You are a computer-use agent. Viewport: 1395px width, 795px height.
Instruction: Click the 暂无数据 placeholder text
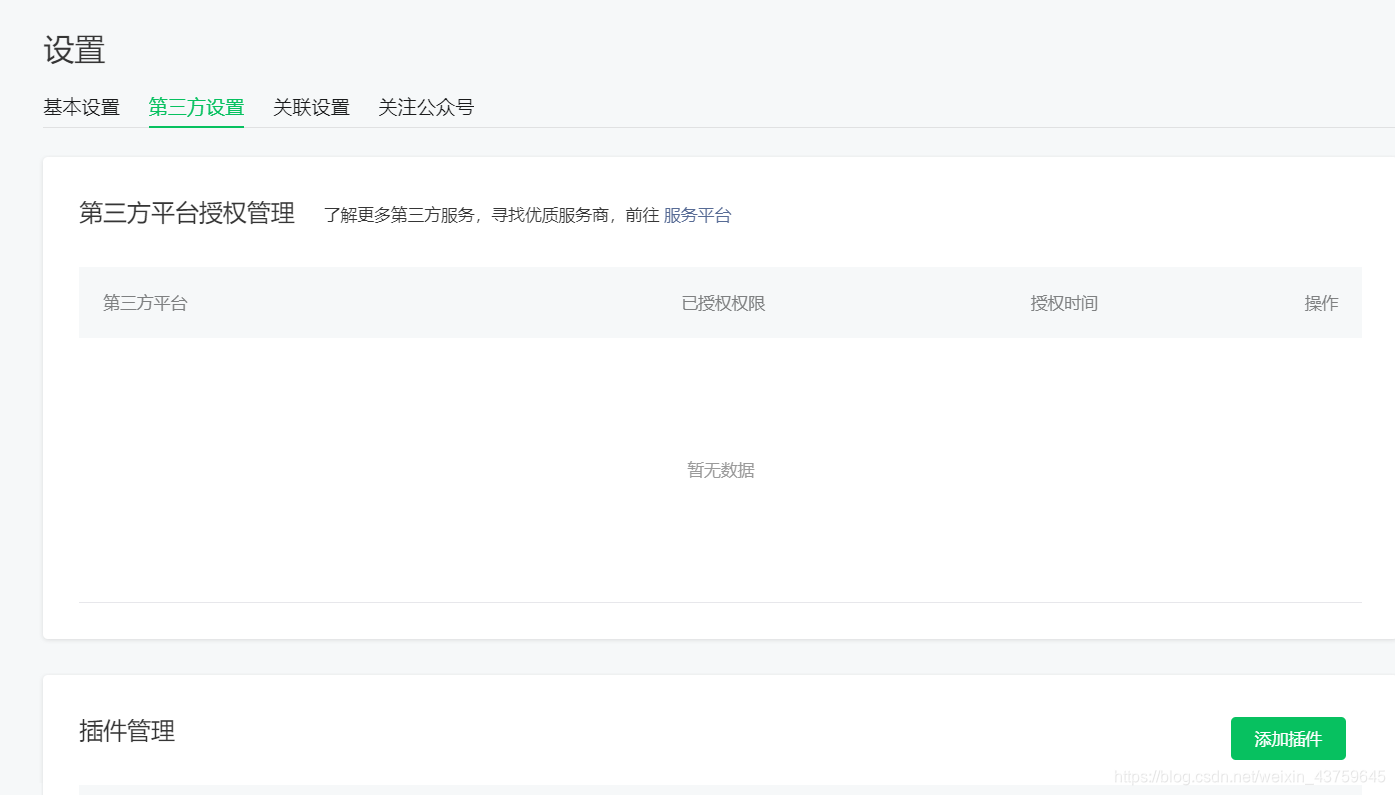pyautogui.click(x=720, y=469)
